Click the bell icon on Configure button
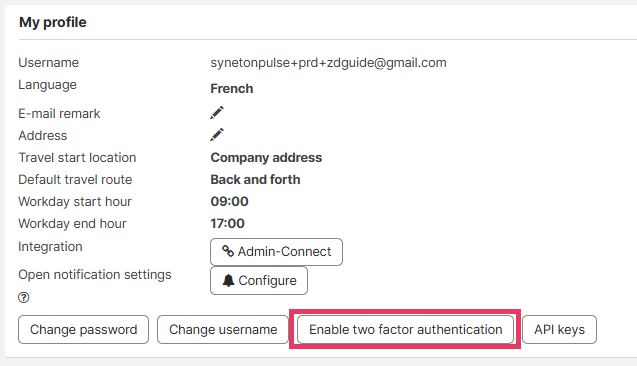637x366 pixels. click(x=228, y=280)
